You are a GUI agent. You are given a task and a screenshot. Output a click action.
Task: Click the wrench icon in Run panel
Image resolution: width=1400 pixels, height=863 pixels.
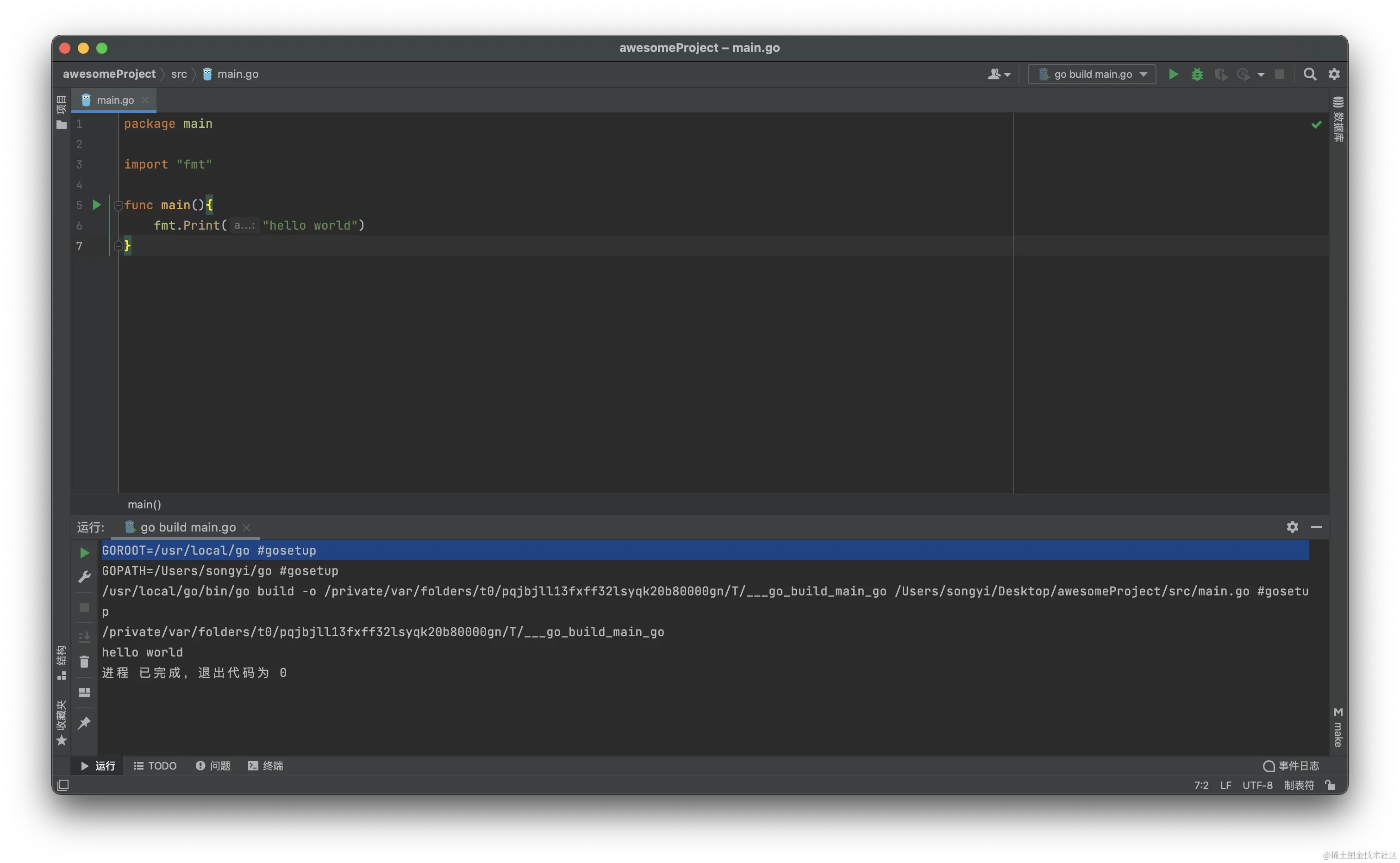tap(84, 577)
